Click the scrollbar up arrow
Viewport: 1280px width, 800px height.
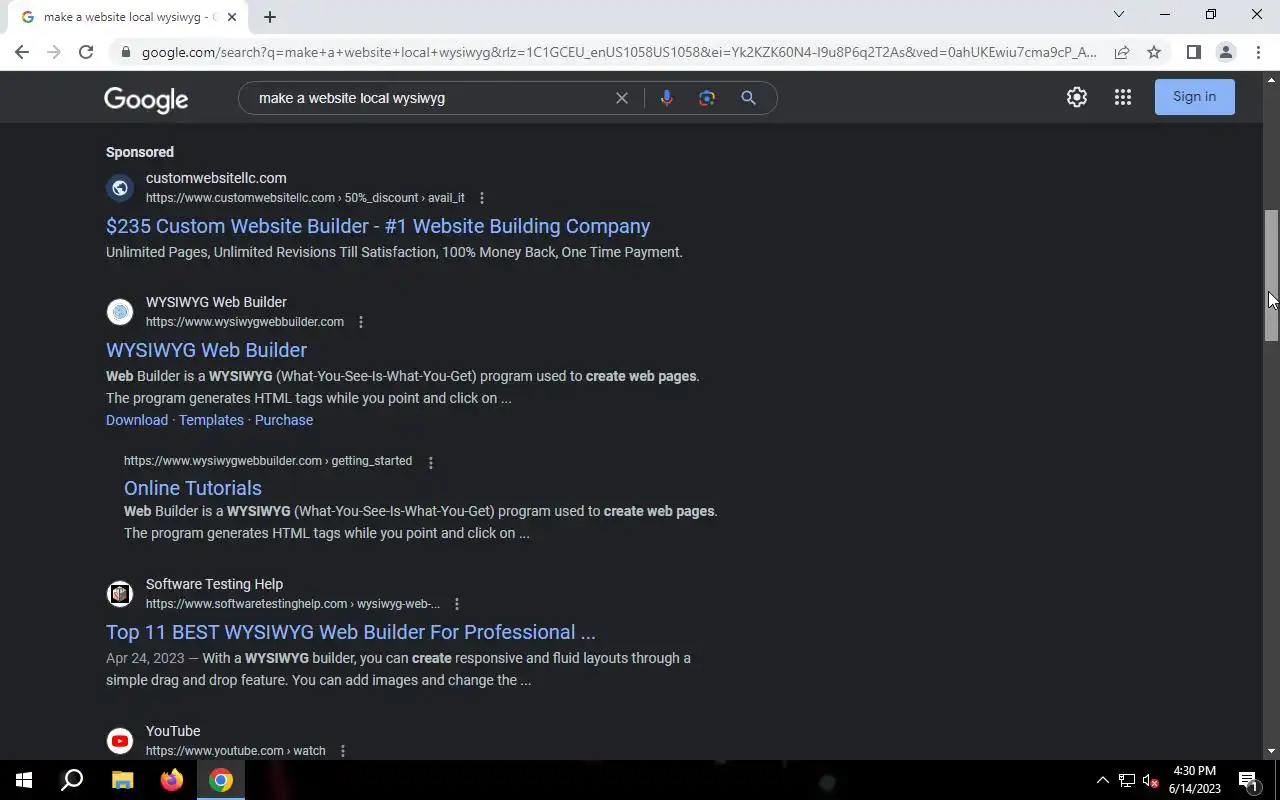[1271, 79]
